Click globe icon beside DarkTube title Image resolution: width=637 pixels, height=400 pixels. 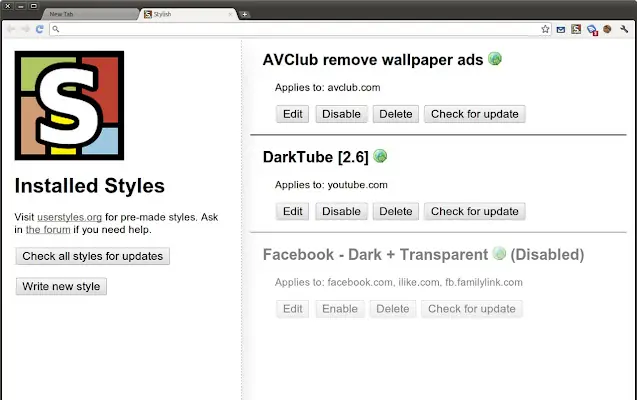380,156
